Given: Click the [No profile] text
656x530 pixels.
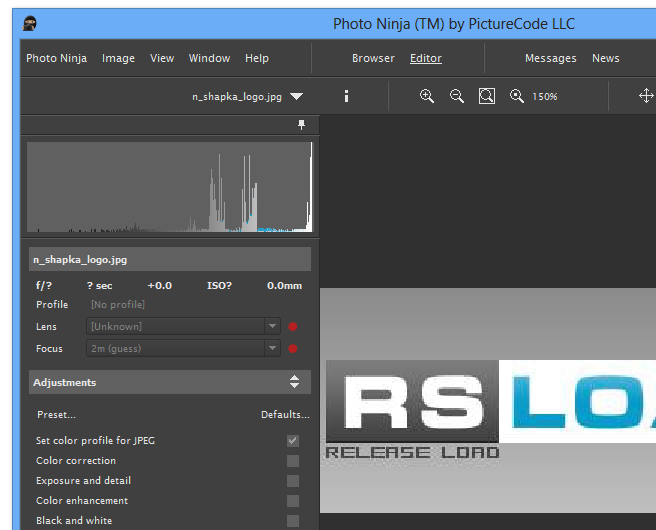Looking at the screenshot, I should point(118,305).
